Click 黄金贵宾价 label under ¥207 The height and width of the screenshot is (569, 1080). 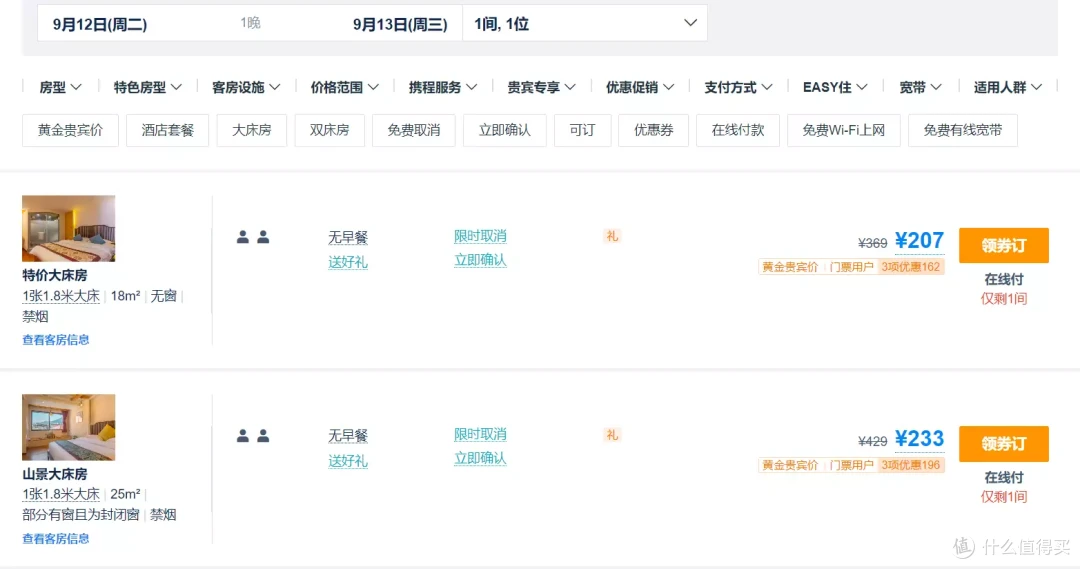[x=790, y=267]
